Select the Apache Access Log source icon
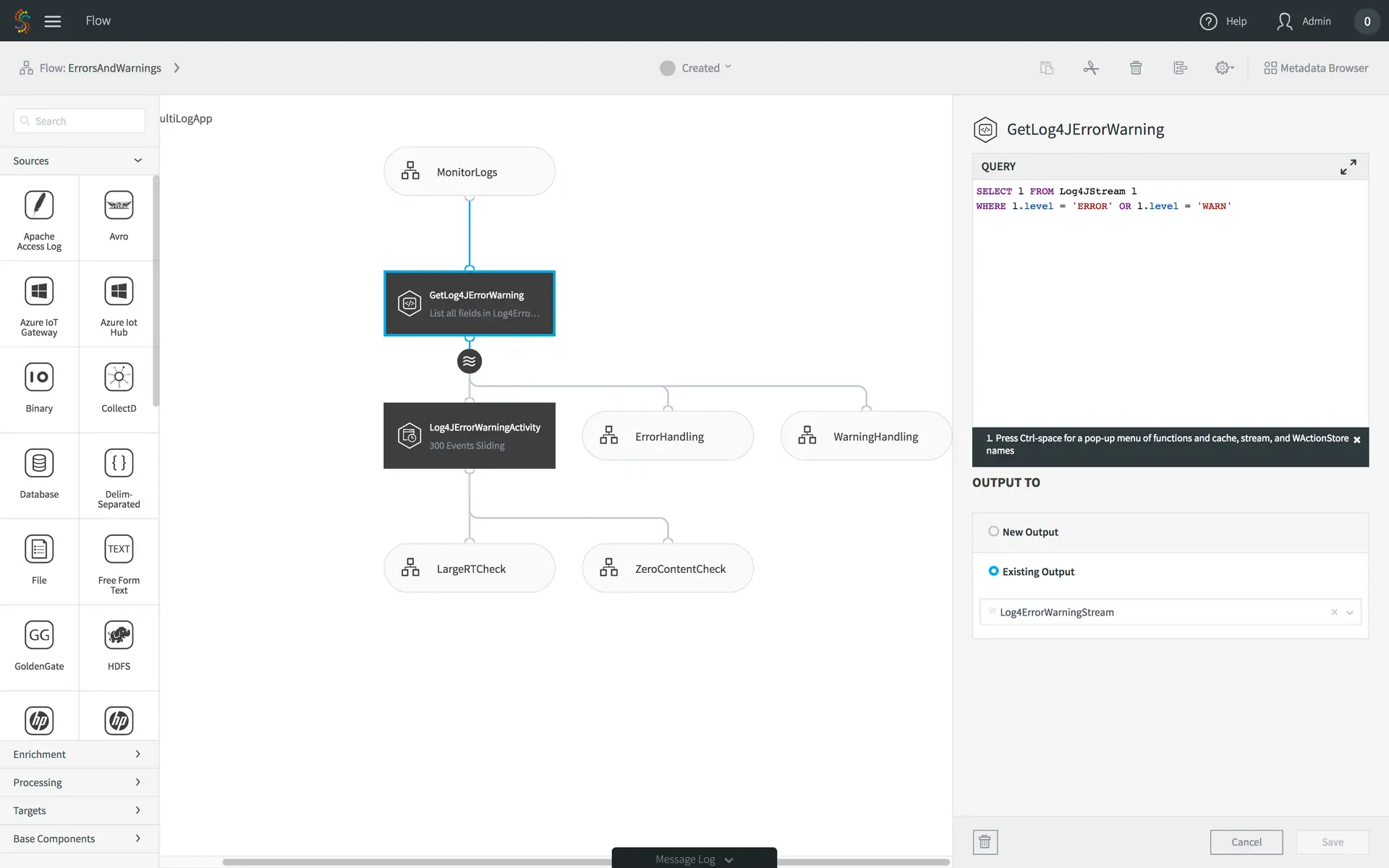The image size is (1389, 868). click(39, 205)
